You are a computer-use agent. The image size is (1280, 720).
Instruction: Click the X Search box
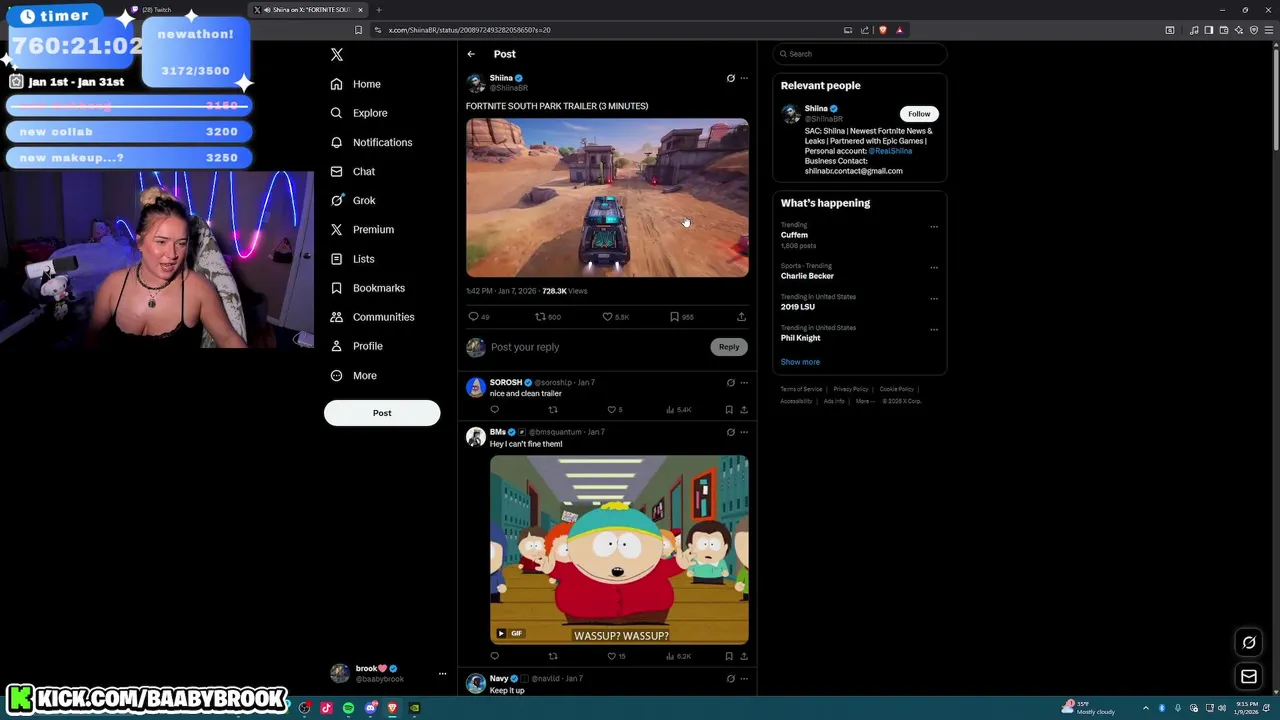tap(859, 54)
